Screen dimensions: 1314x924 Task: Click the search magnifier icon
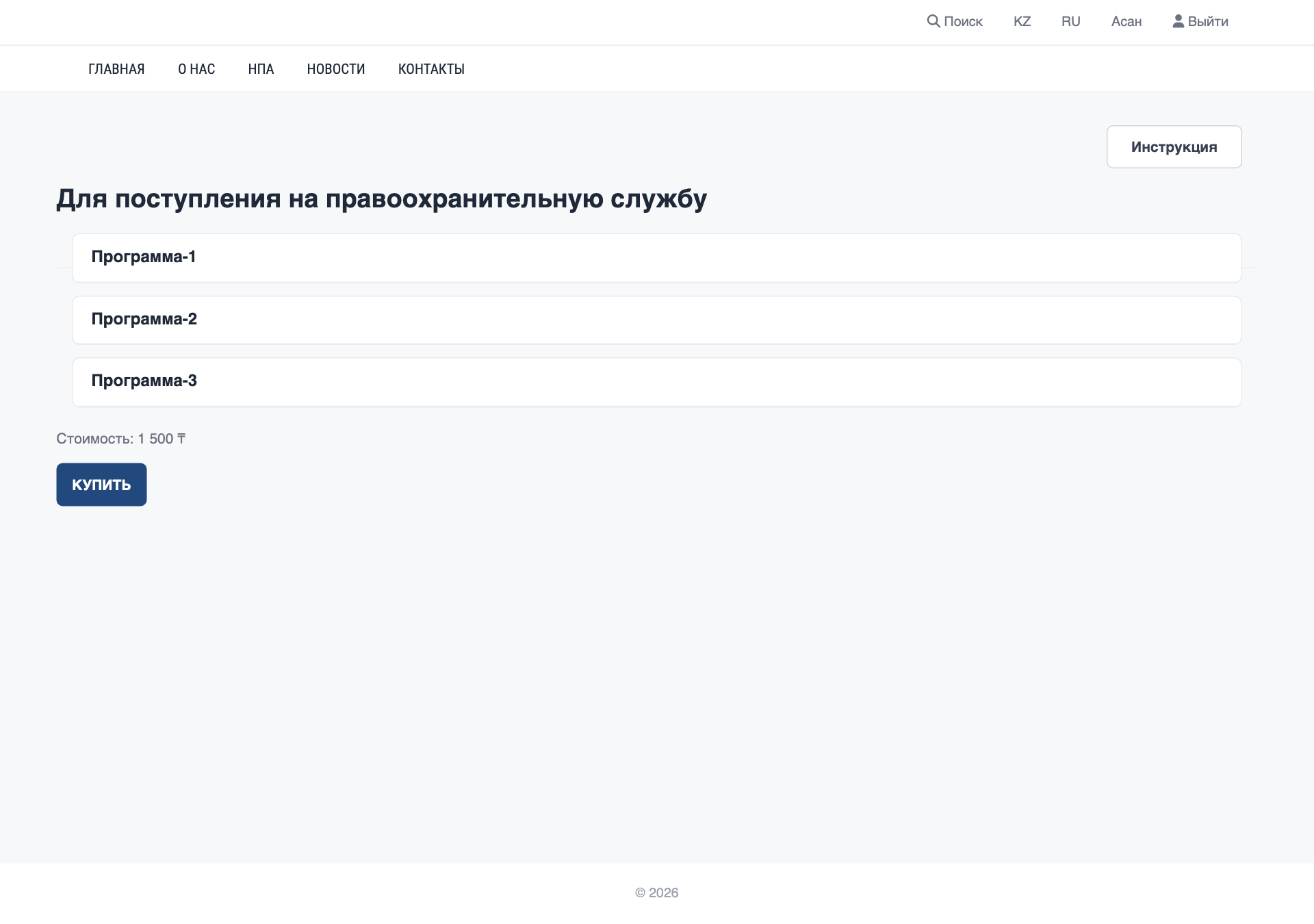pyautogui.click(x=933, y=21)
